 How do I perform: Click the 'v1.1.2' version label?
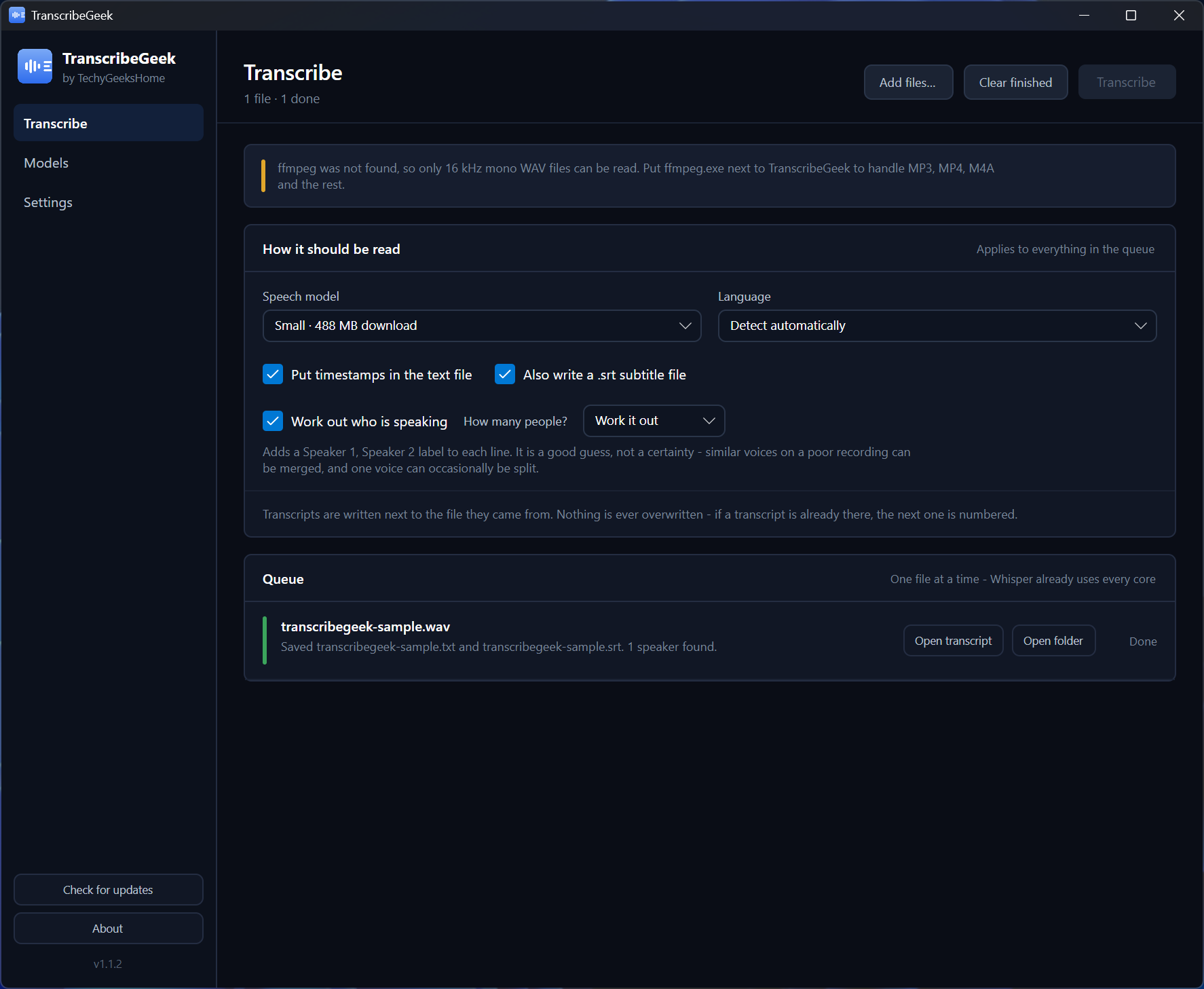click(108, 964)
